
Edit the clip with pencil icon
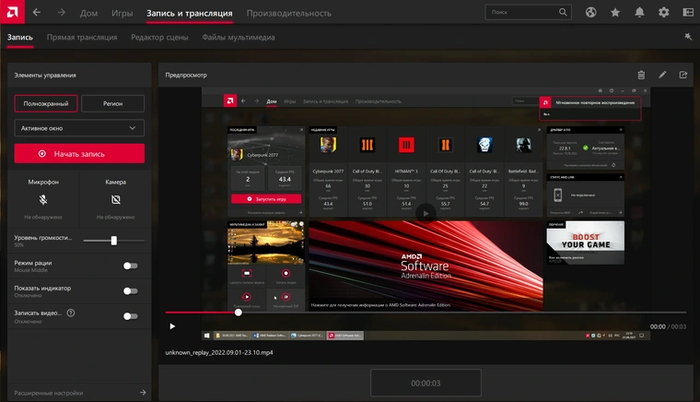point(662,74)
